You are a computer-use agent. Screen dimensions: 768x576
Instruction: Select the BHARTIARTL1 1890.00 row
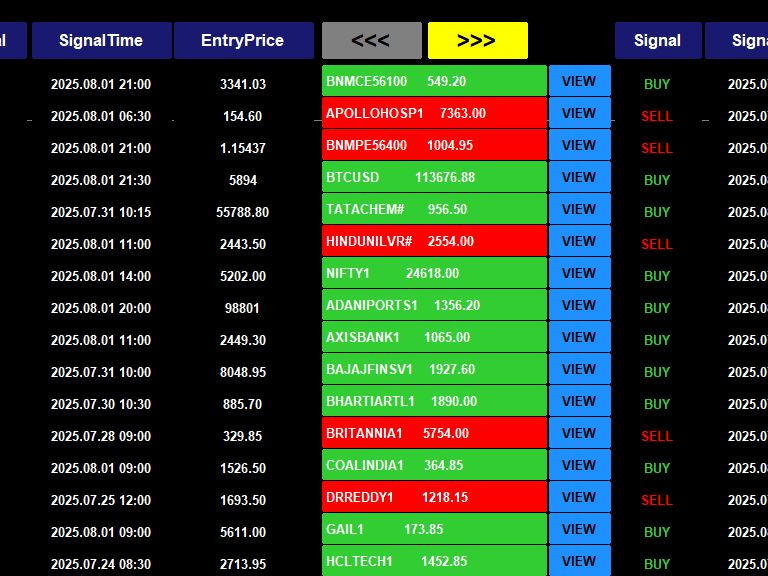[x=434, y=401]
